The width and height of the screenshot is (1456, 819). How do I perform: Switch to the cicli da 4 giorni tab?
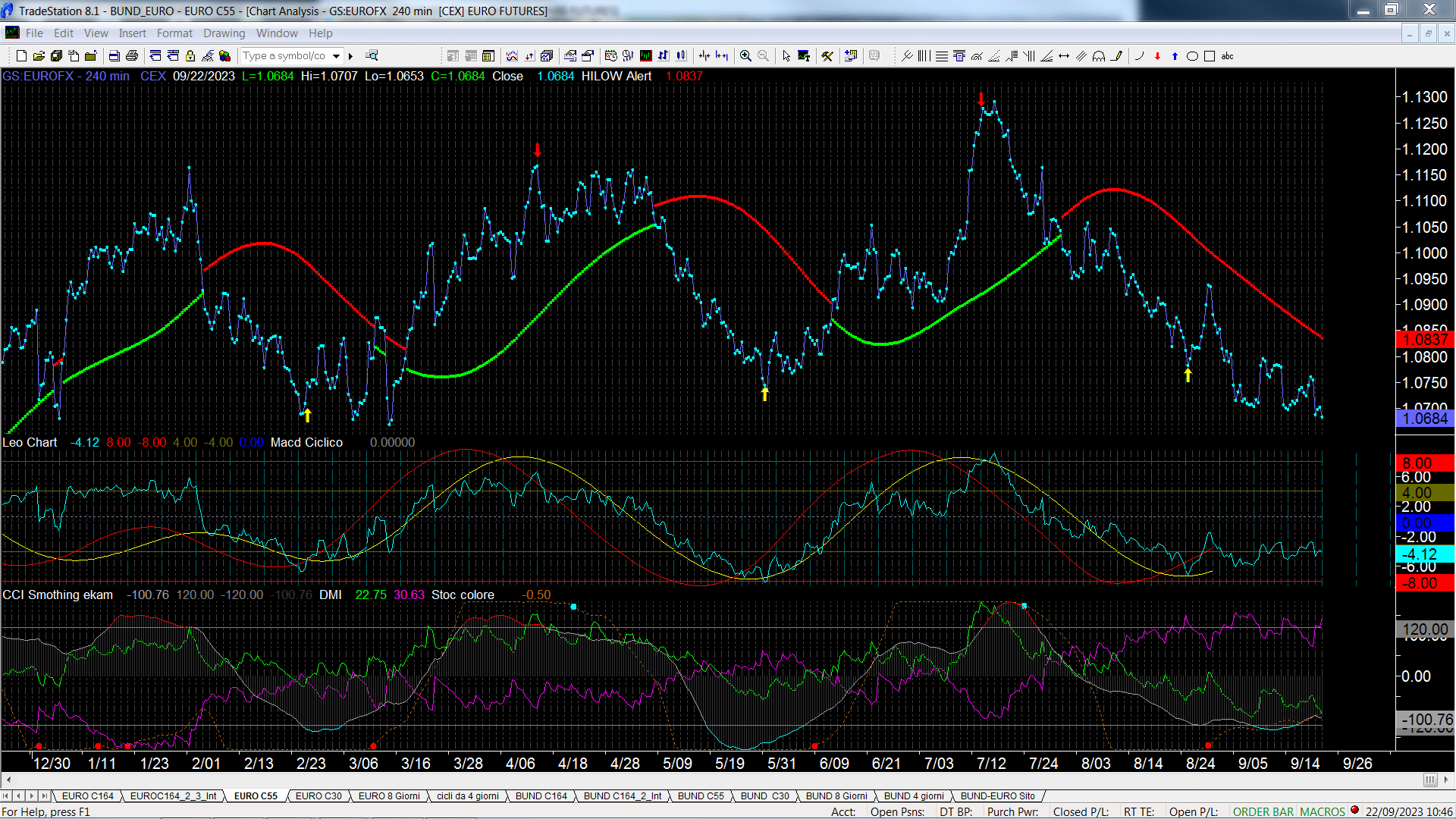(467, 795)
